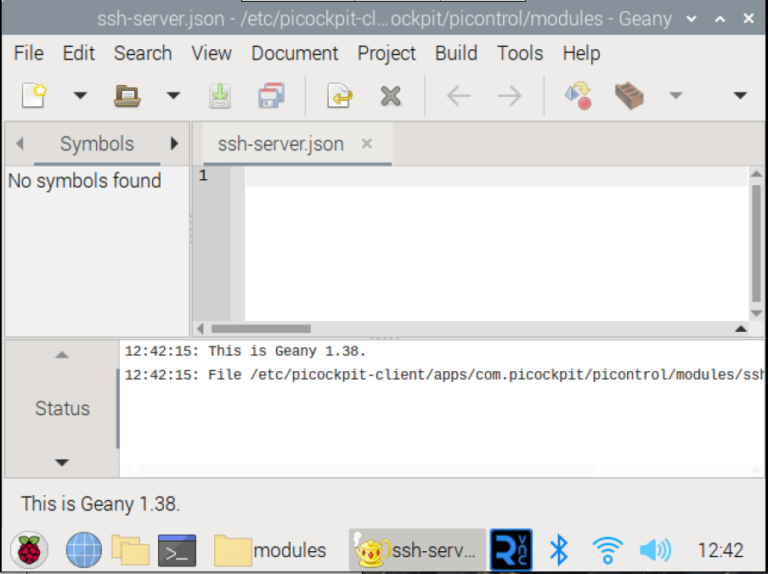Screen dimensions: 768x574
Task: Click editor vertical scrollbar down arrow
Action: click(756, 313)
